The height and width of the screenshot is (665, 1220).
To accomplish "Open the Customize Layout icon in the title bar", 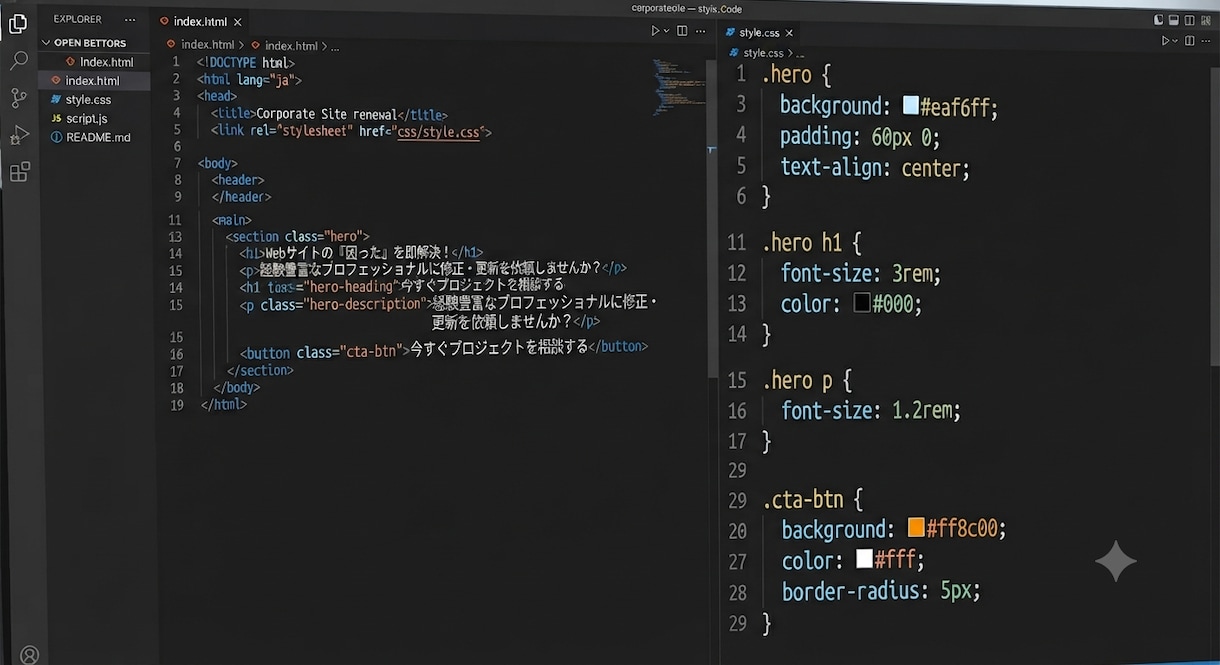I will [1206, 19].
